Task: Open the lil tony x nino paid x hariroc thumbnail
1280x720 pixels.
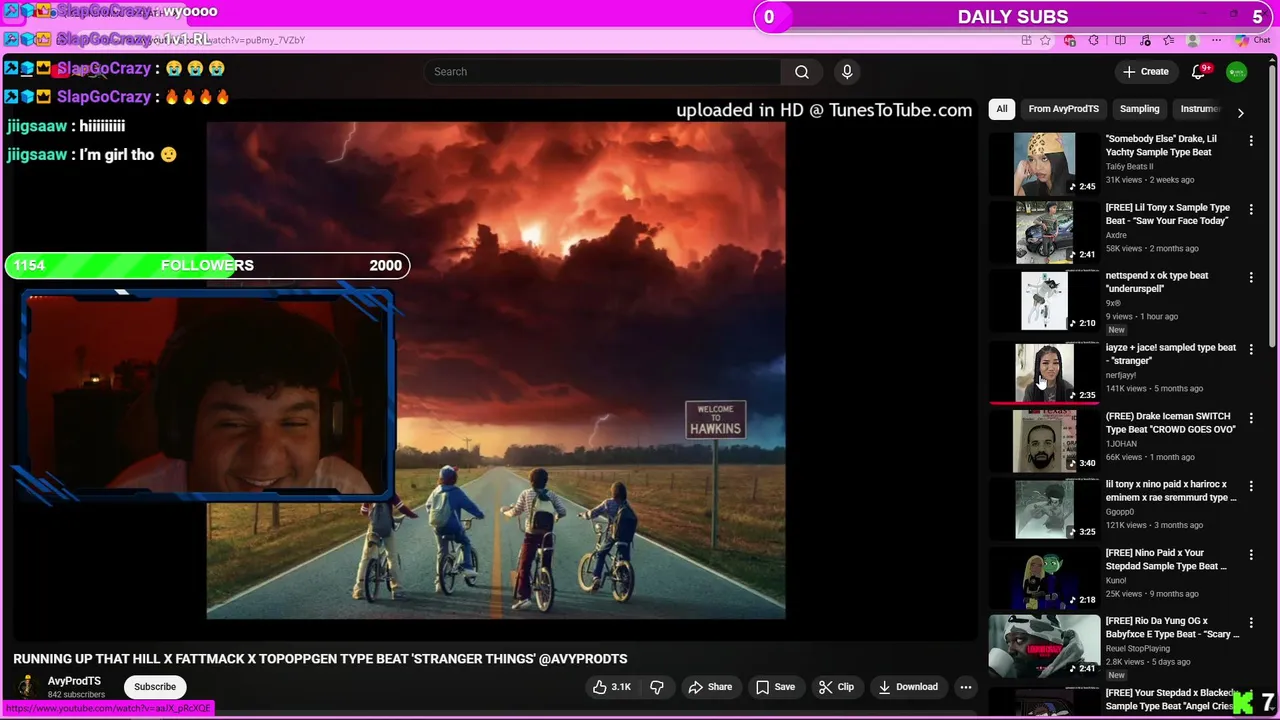Action: (x=1044, y=508)
